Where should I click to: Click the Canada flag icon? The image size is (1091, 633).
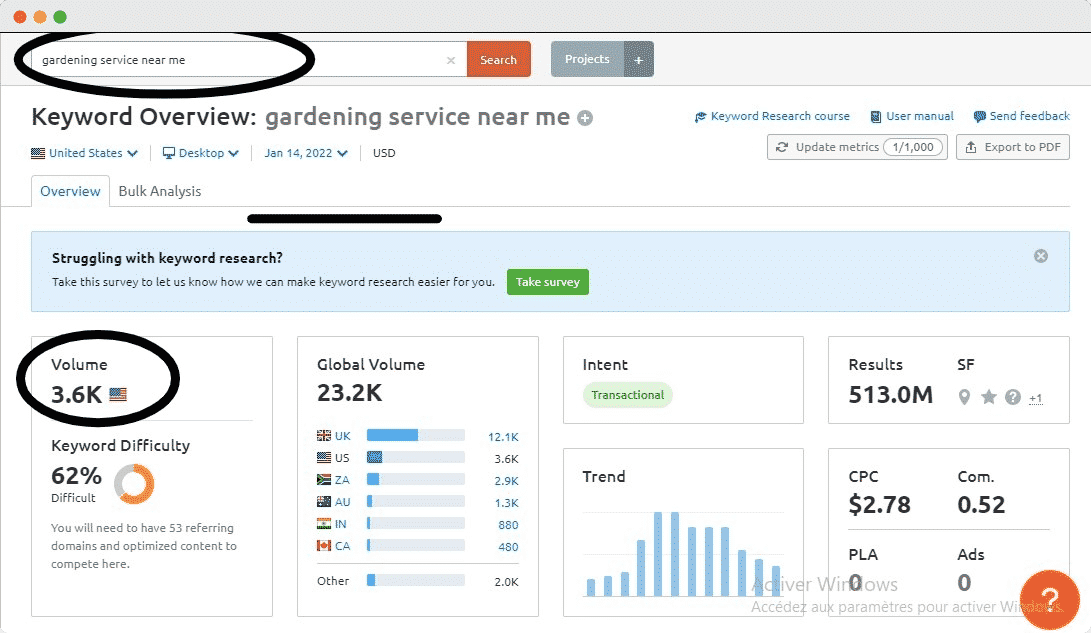[324, 546]
